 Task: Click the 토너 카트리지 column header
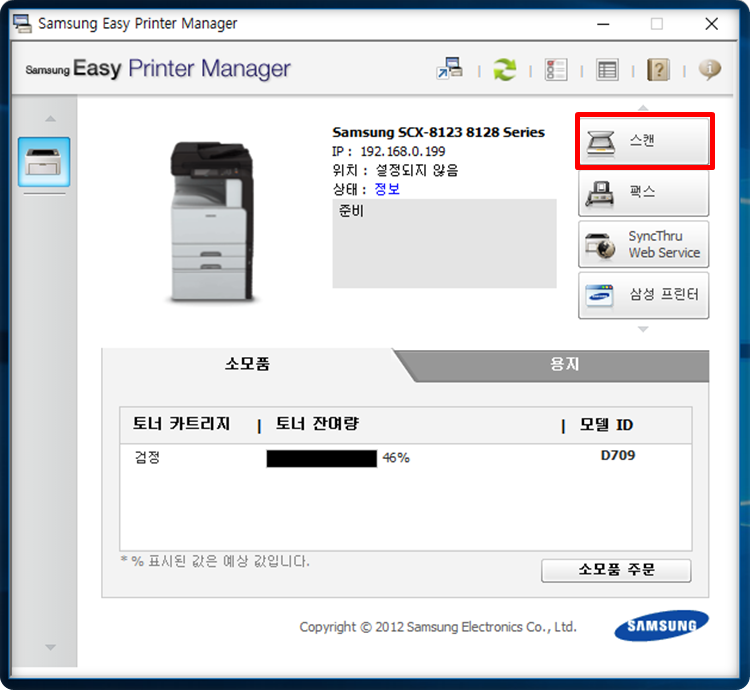tap(181, 424)
